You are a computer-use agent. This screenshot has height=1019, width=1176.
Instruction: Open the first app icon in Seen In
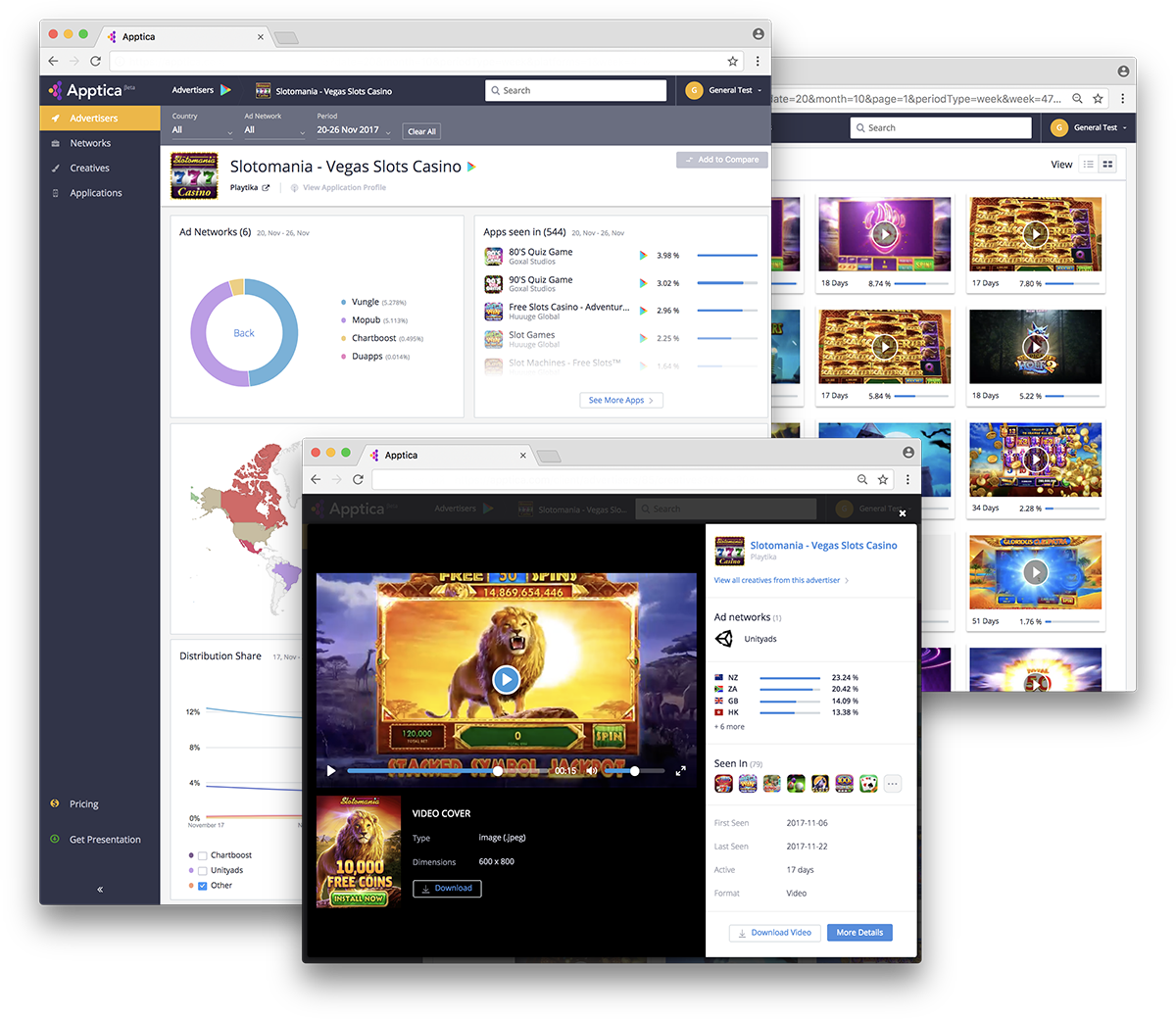(724, 784)
